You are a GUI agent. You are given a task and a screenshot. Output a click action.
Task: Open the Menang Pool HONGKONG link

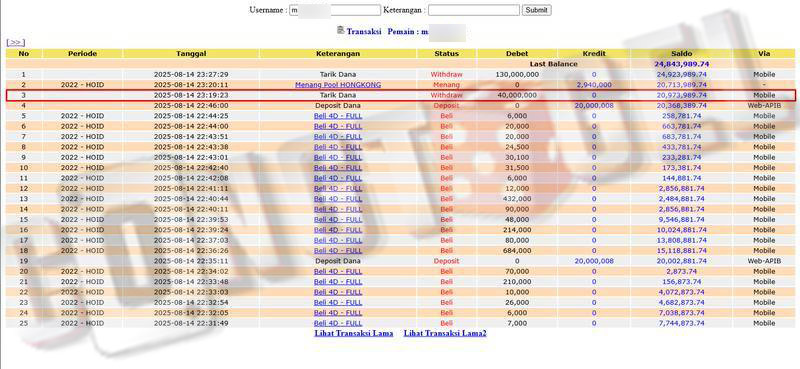(338, 85)
